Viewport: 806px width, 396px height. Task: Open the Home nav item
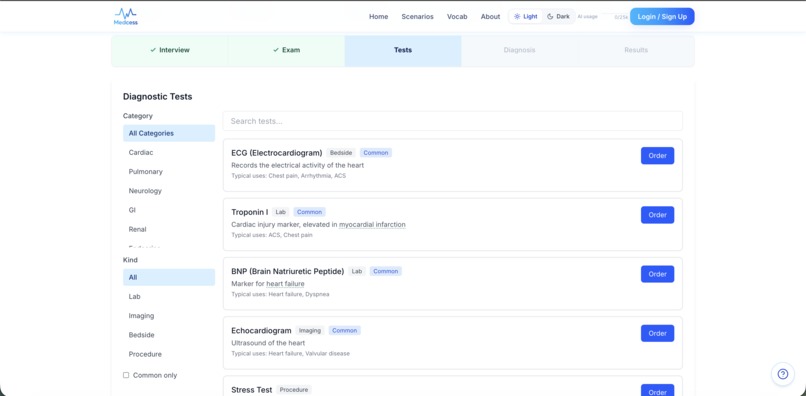pyautogui.click(x=378, y=16)
